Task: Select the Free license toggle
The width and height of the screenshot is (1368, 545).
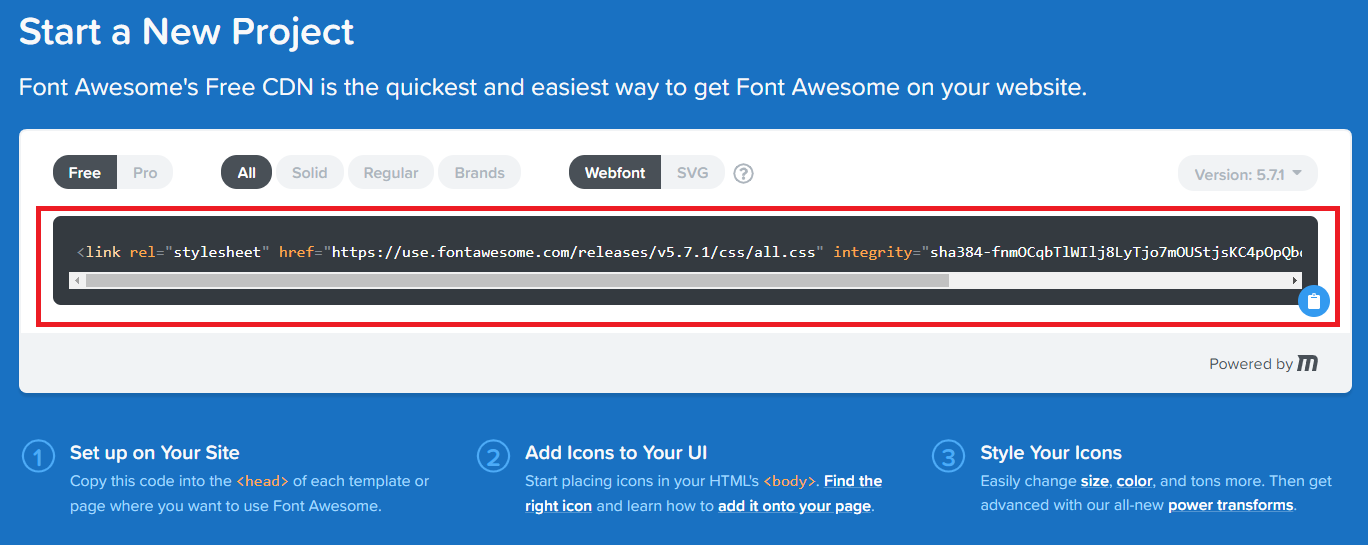Action: point(85,173)
